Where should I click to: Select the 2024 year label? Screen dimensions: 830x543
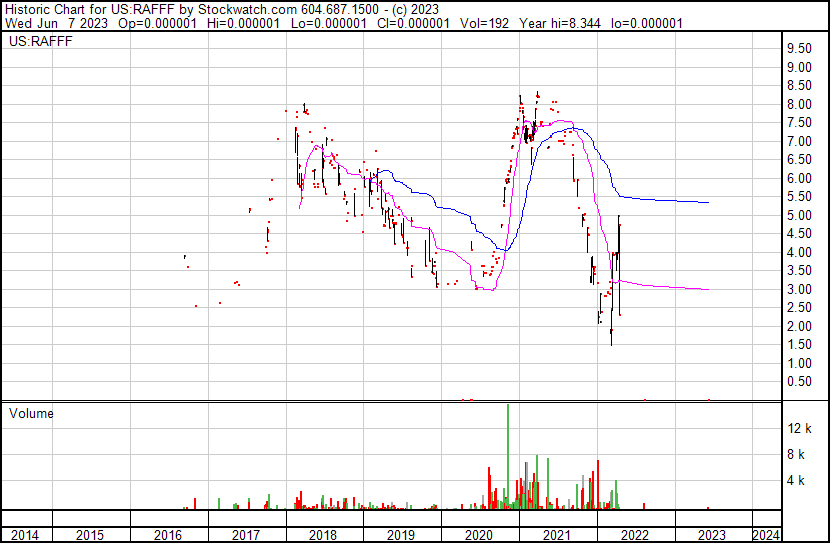click(x=766, y=535)
